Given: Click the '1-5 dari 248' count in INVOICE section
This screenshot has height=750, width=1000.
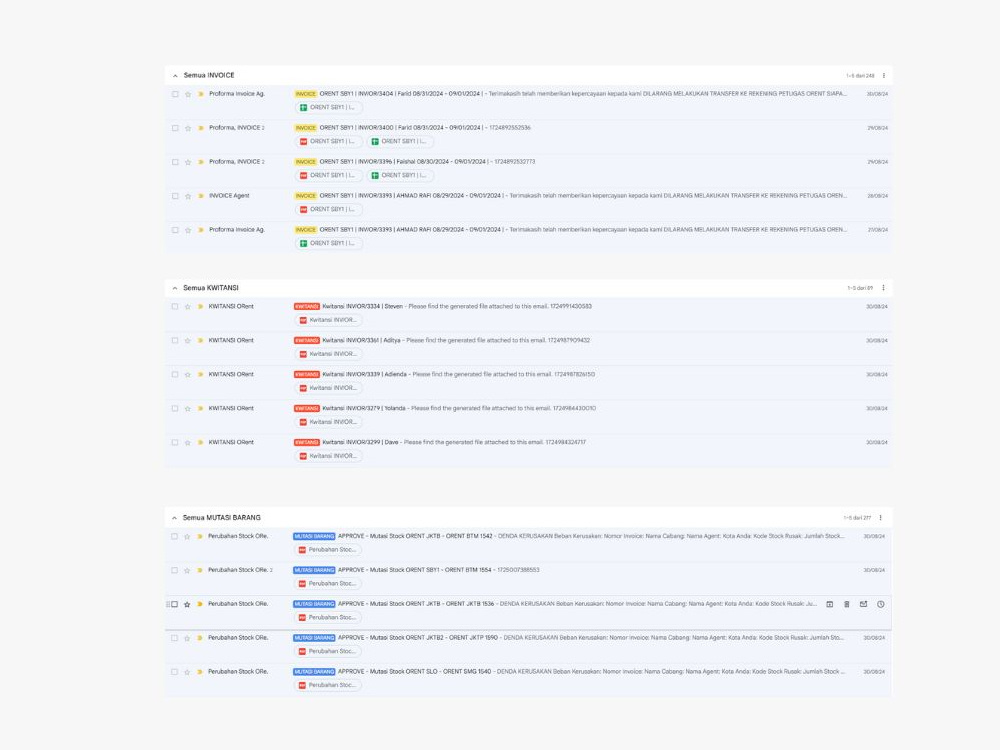Looking at the screenshot, I should (860, 76).
